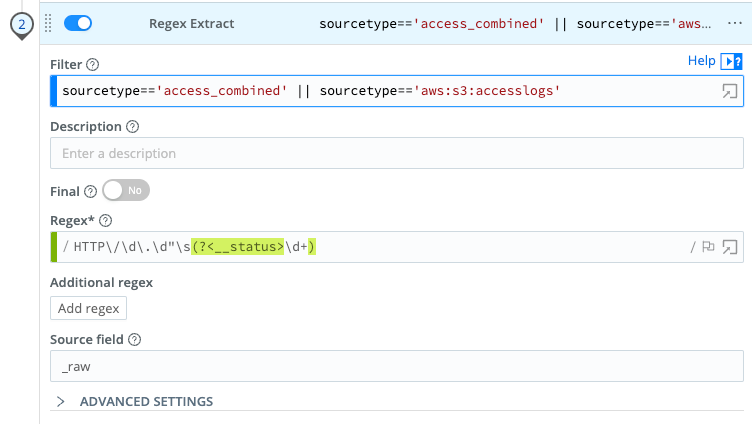The height and width of the screenshot is (424, 752).
Task: Show the Final help tooltip icon
Action: coord(90,191)
